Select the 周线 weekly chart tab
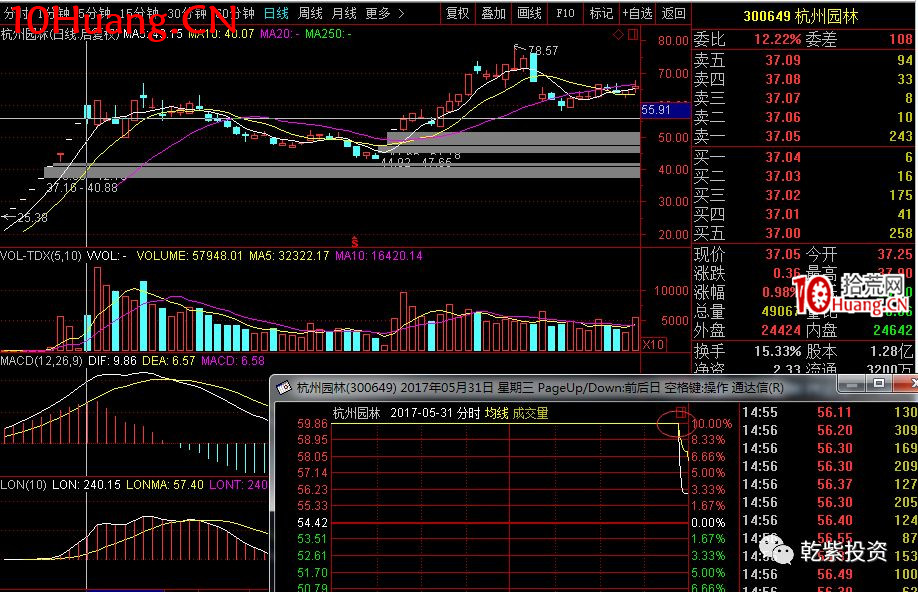The width and height of the screenshot is (918, 592). click(x=310, y=13)
